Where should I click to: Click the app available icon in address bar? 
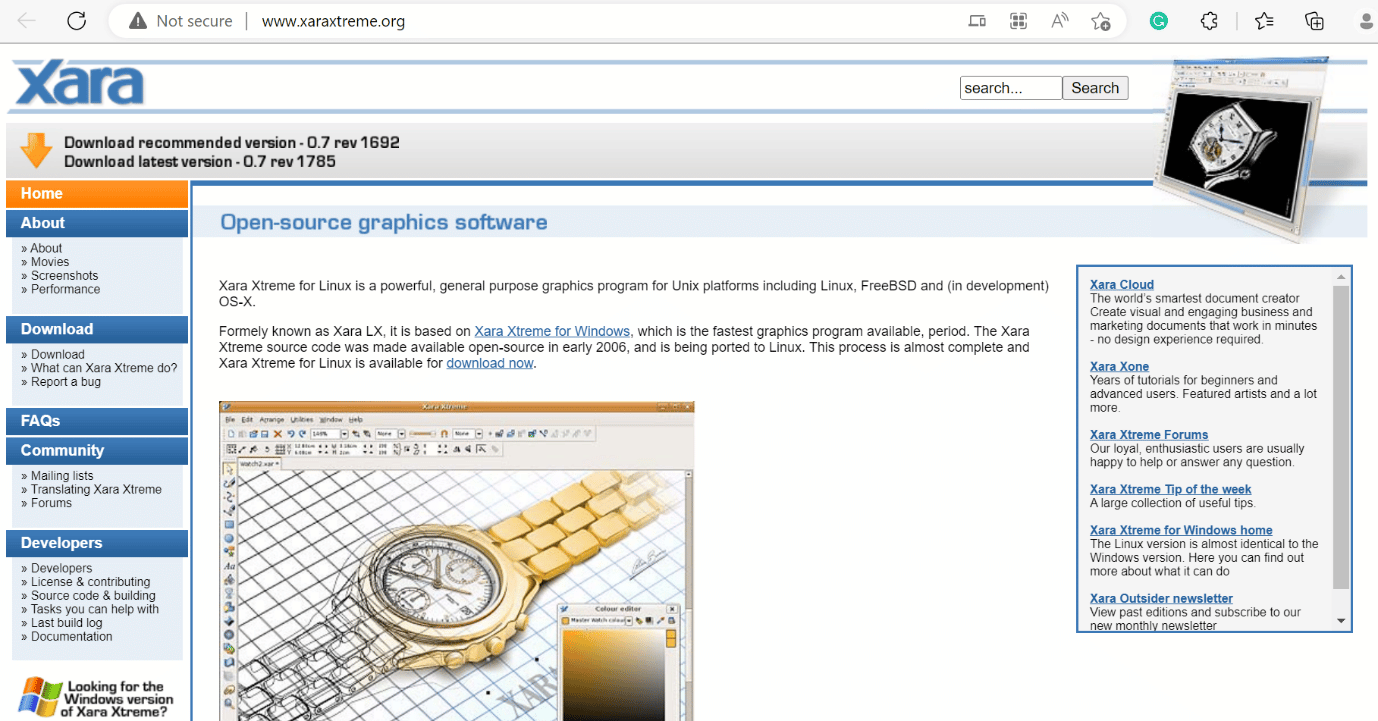coord(977,21)
